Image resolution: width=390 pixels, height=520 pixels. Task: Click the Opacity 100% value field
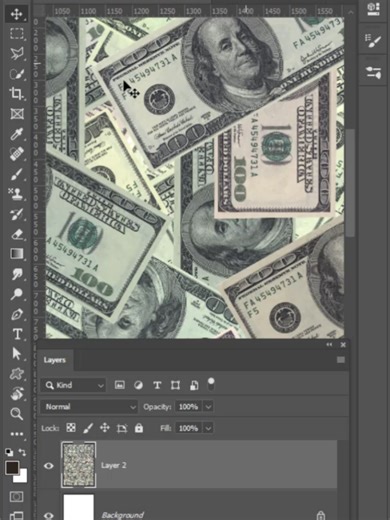pyautogui.click(x=188, y=407)
